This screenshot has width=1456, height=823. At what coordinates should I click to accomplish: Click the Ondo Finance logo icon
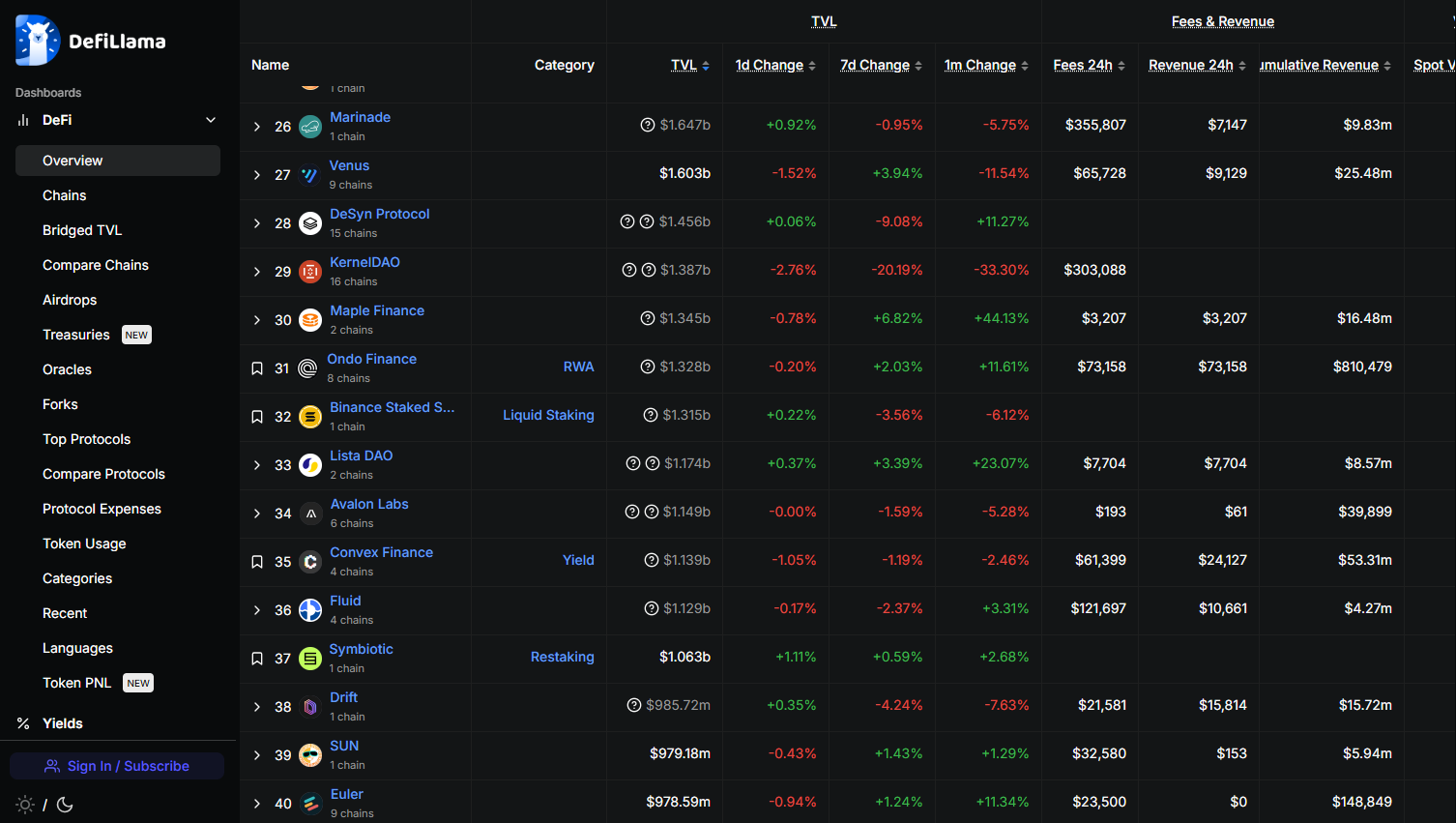click(x=307, y=368)
